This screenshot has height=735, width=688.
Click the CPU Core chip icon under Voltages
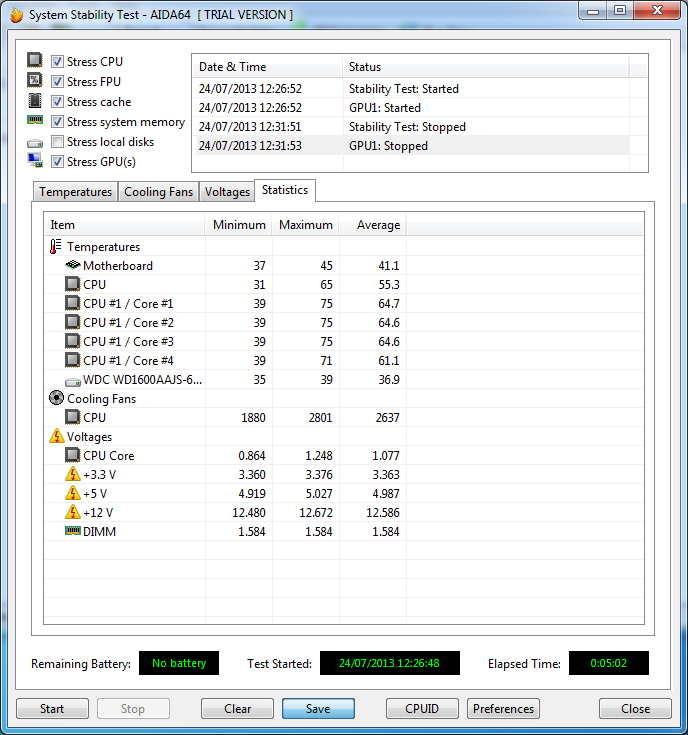(x=72, y=456)
